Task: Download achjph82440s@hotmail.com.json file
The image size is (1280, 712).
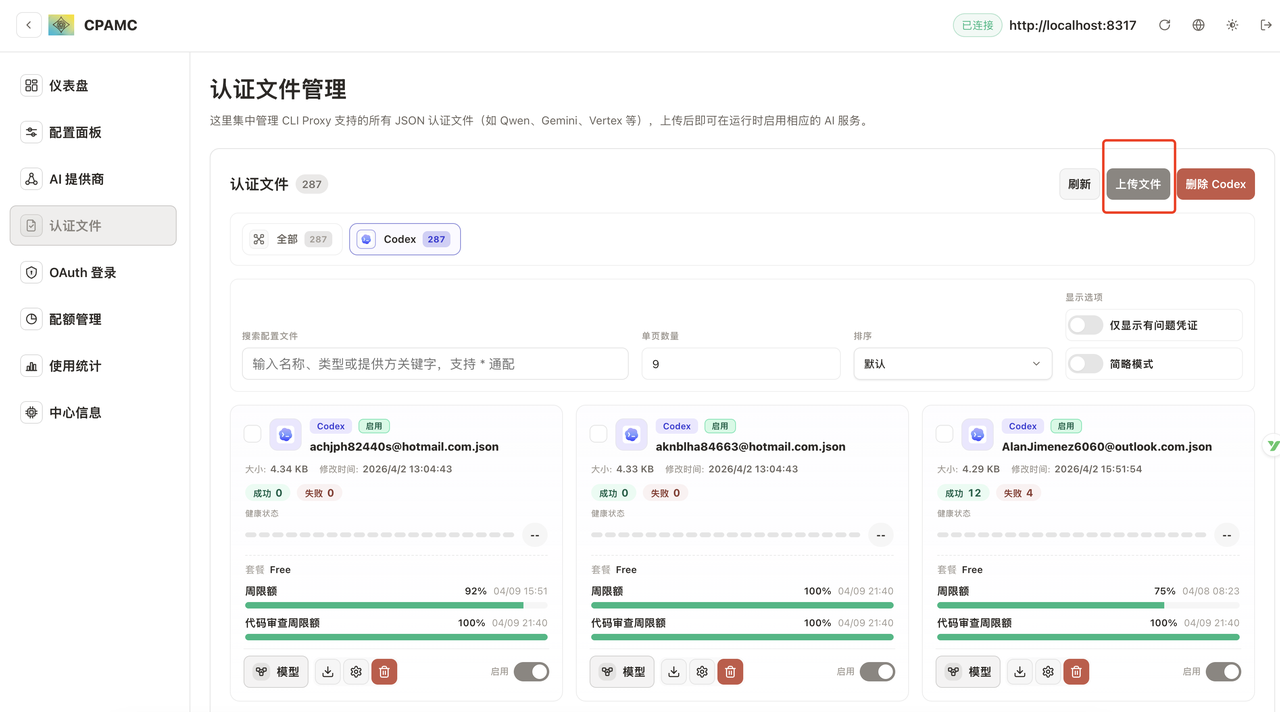Action: pos(328,672)
